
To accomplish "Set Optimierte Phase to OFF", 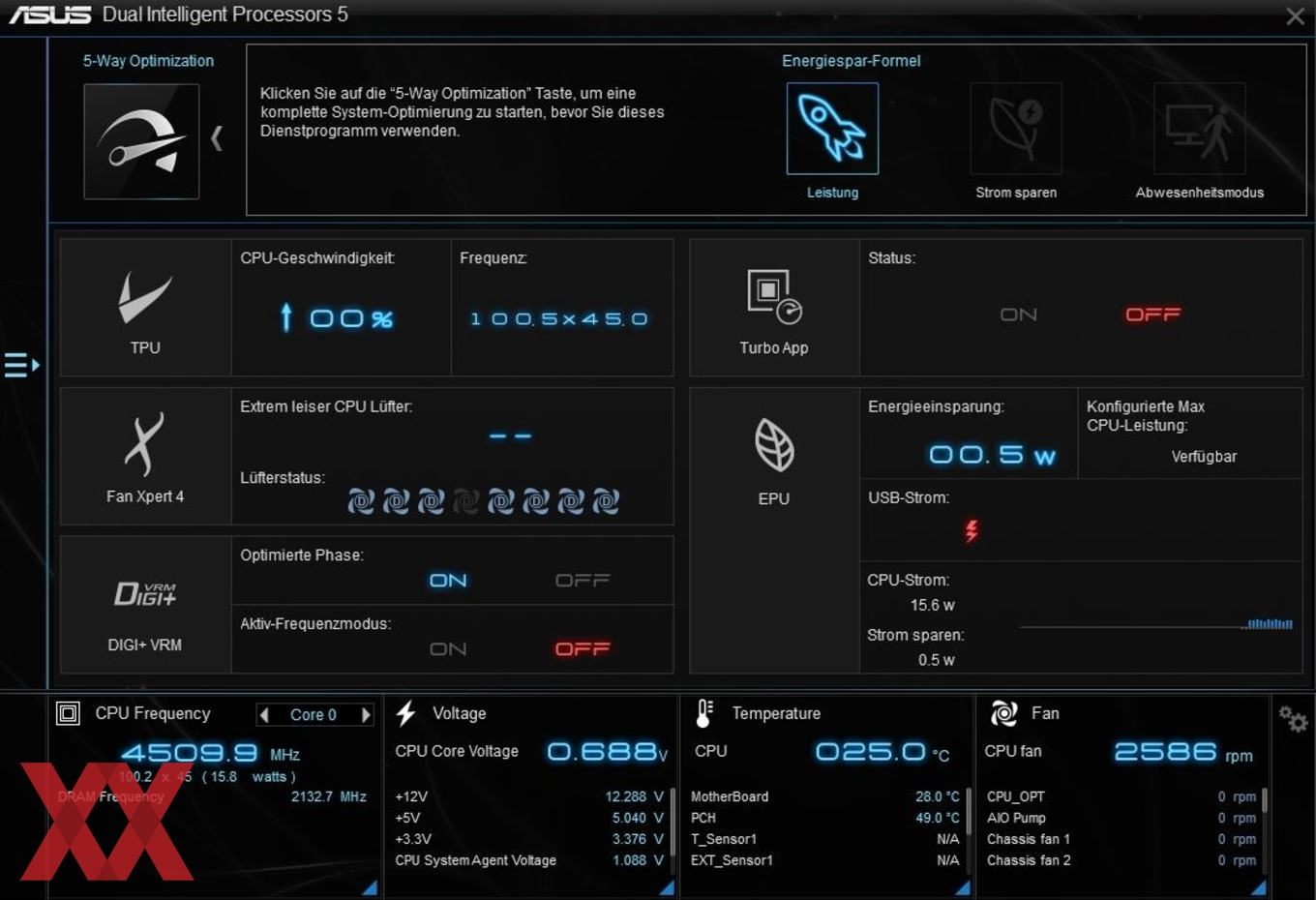I will coord(583,580).
